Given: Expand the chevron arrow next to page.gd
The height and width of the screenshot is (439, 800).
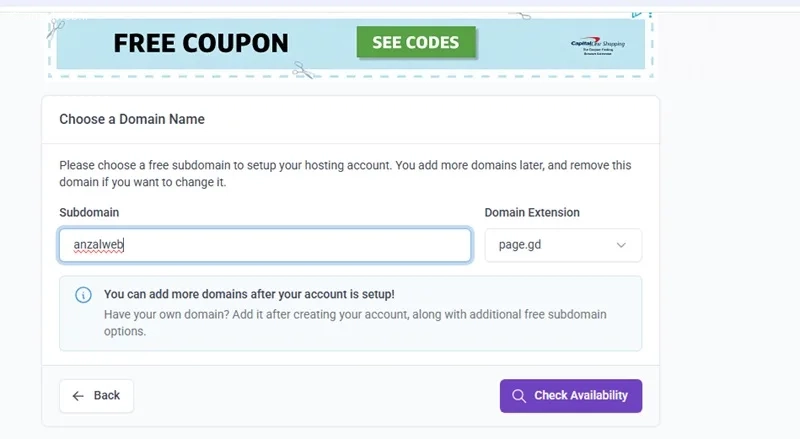Looking at the screenshot, I should [621, 245].
